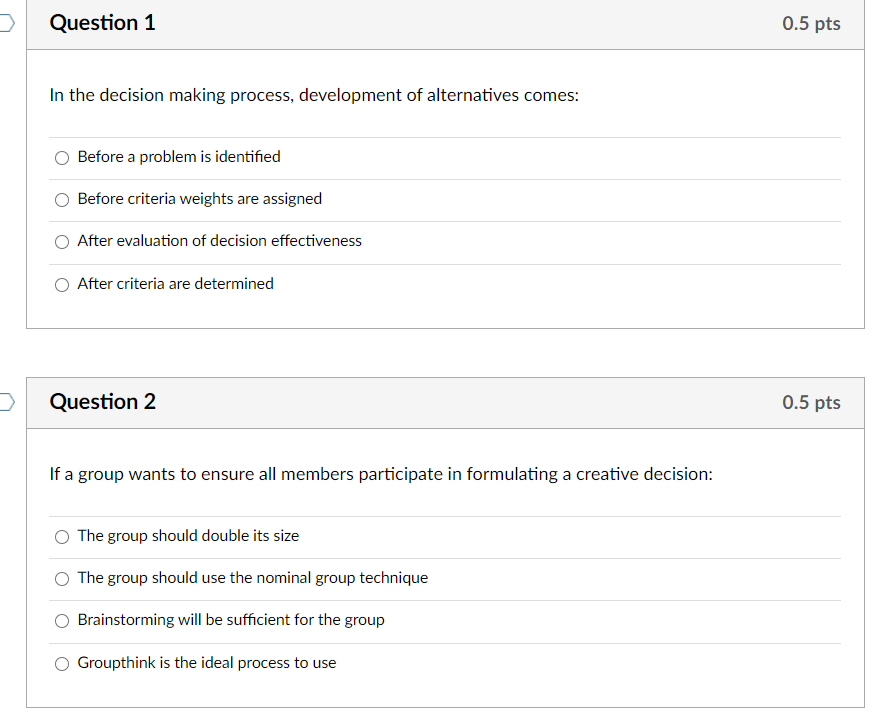Click the text label 'The group should double its size'
875x713 pixels.
tap(186, 535)
